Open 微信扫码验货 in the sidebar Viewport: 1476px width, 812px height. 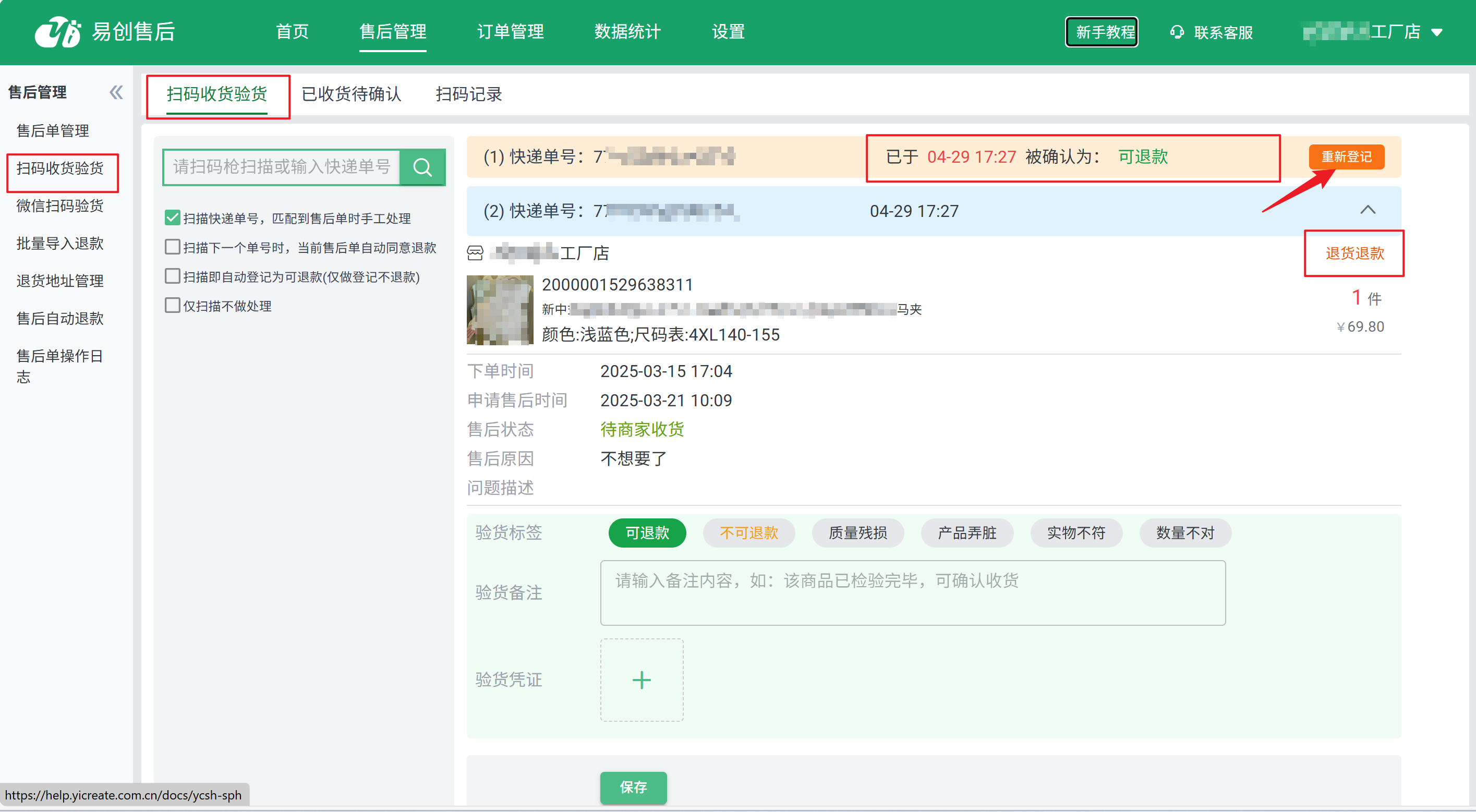(59, 205)
